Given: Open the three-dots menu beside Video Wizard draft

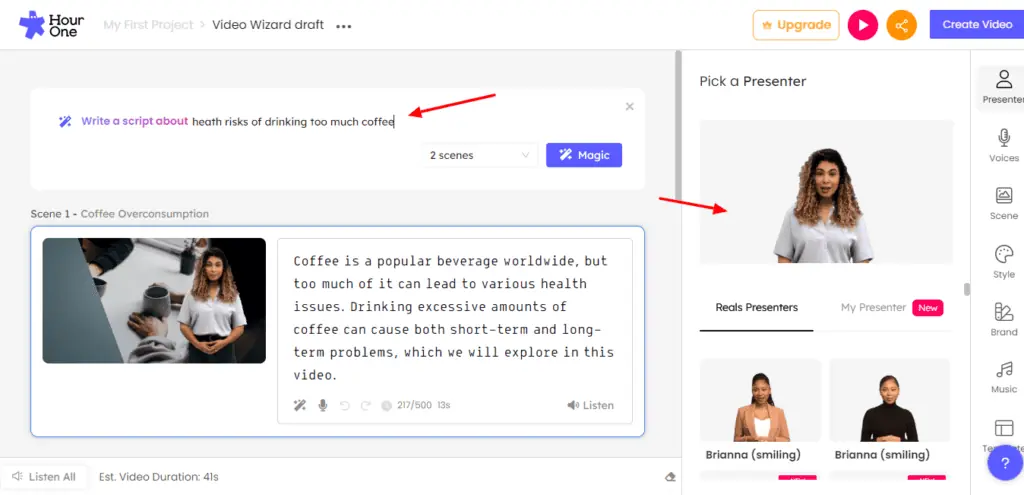Looking at the screenshot, I should point(344,26).
